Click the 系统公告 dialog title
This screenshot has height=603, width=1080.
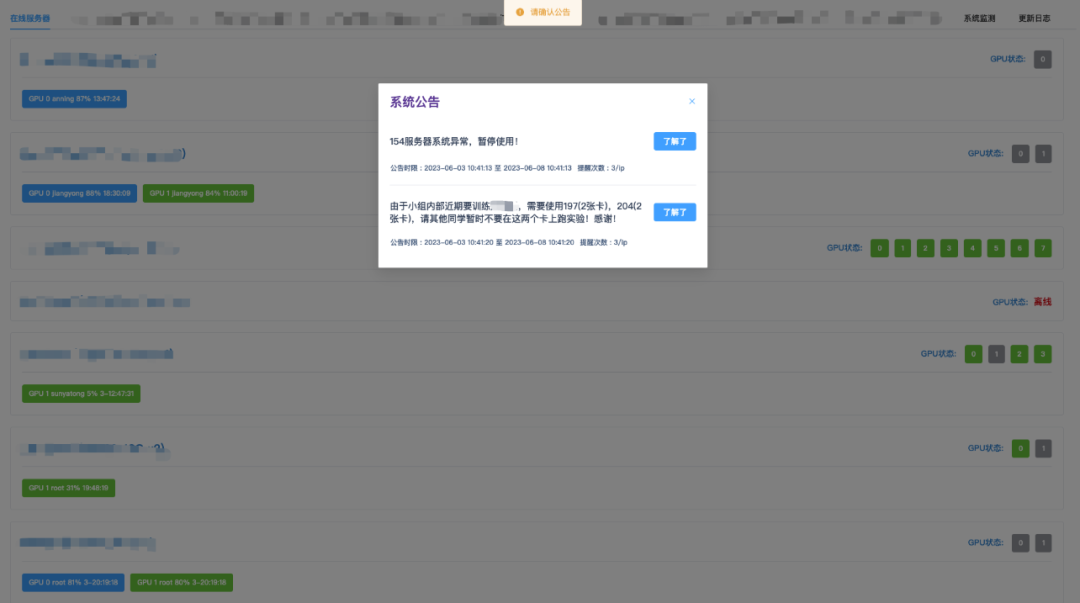[x=415, y=102]
